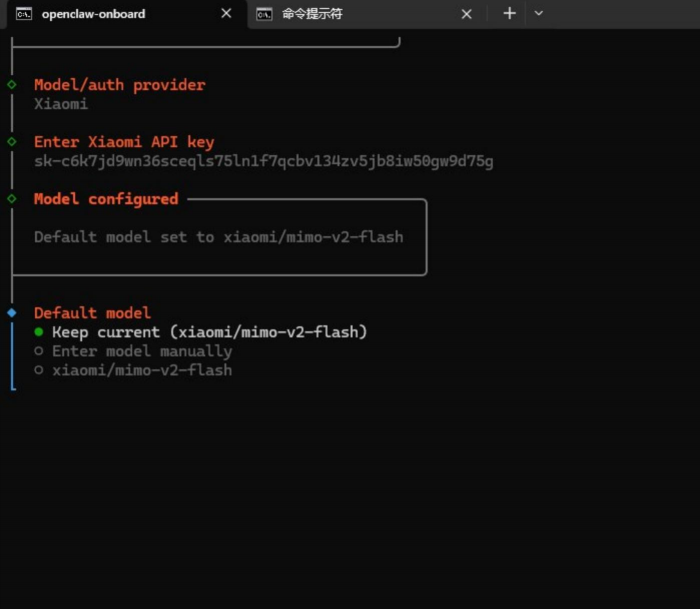Open a new terminal tab with plus button
The width and height of the screenshot is (700, 609).
point(509,14)
